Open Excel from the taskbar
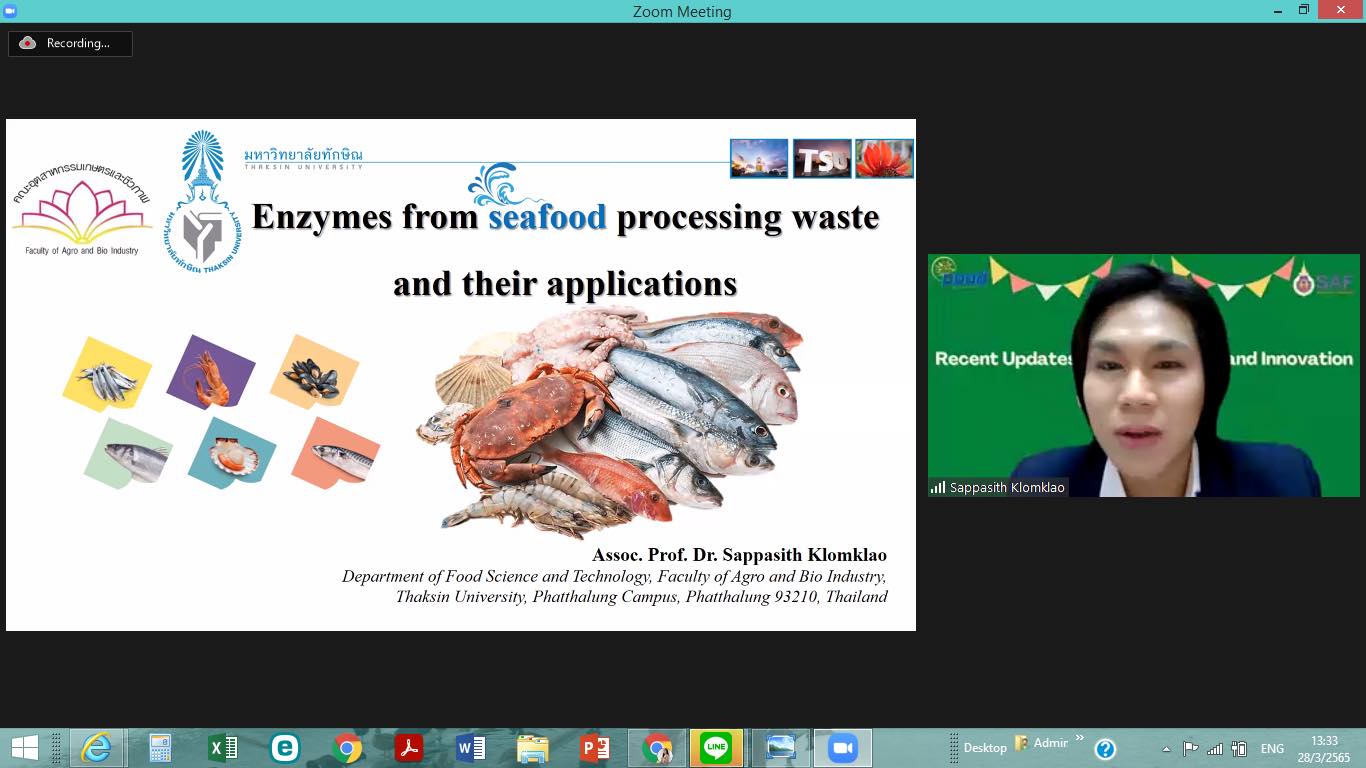The height and width of the screenshot is (768, 1366). [x=222, y=748]
